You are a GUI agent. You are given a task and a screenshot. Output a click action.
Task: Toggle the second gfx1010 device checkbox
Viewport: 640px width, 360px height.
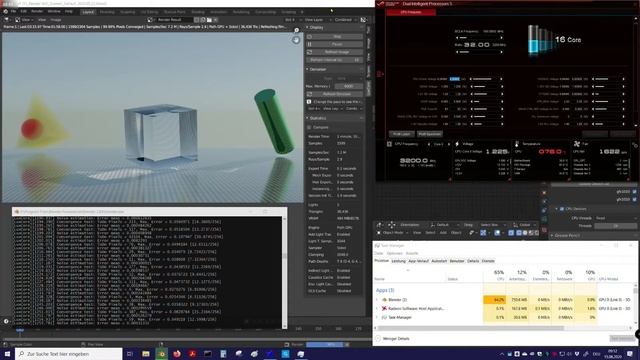tap(634, 200)
